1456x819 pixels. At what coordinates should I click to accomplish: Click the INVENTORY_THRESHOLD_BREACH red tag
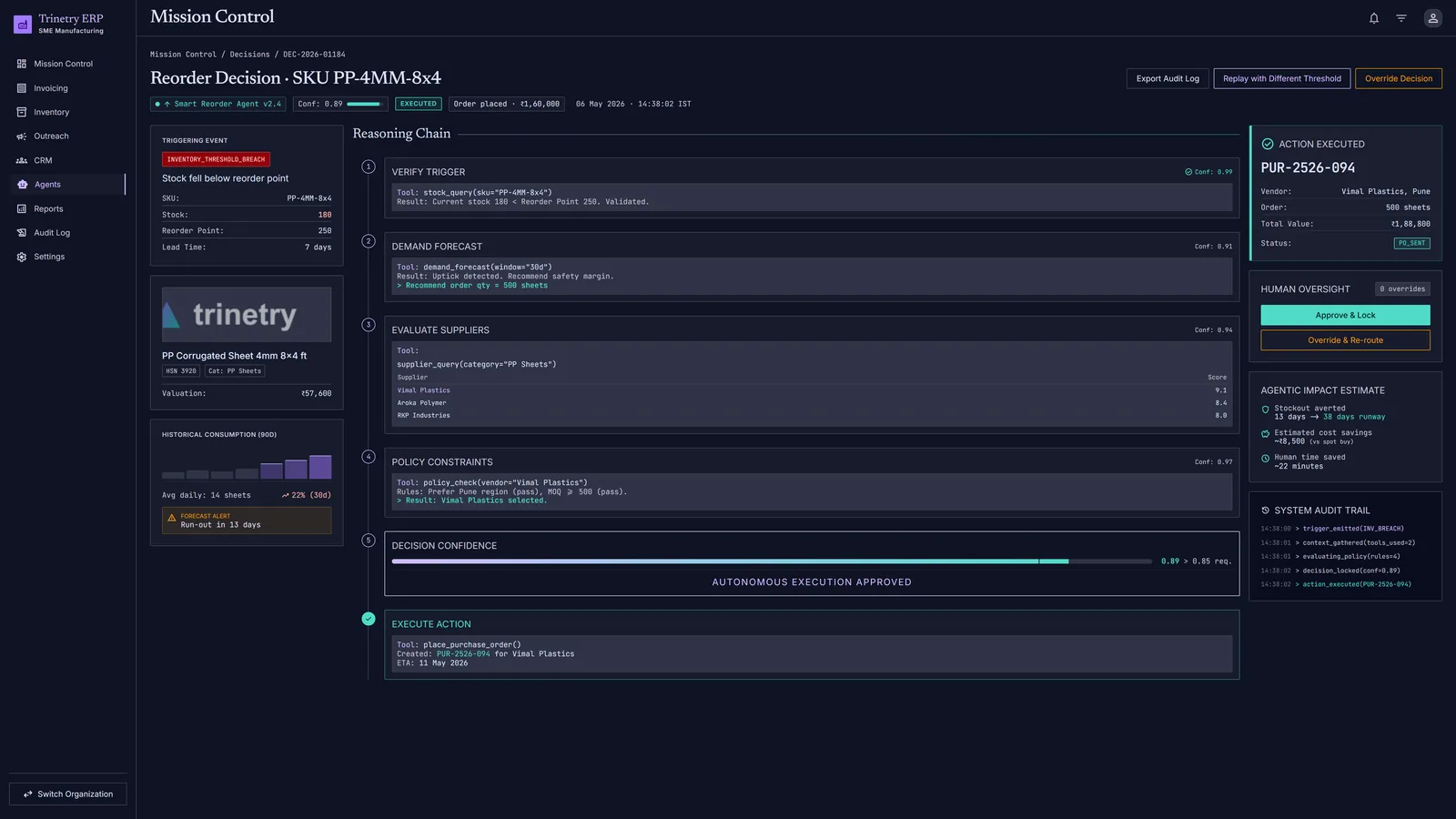(x=216, y=159)
